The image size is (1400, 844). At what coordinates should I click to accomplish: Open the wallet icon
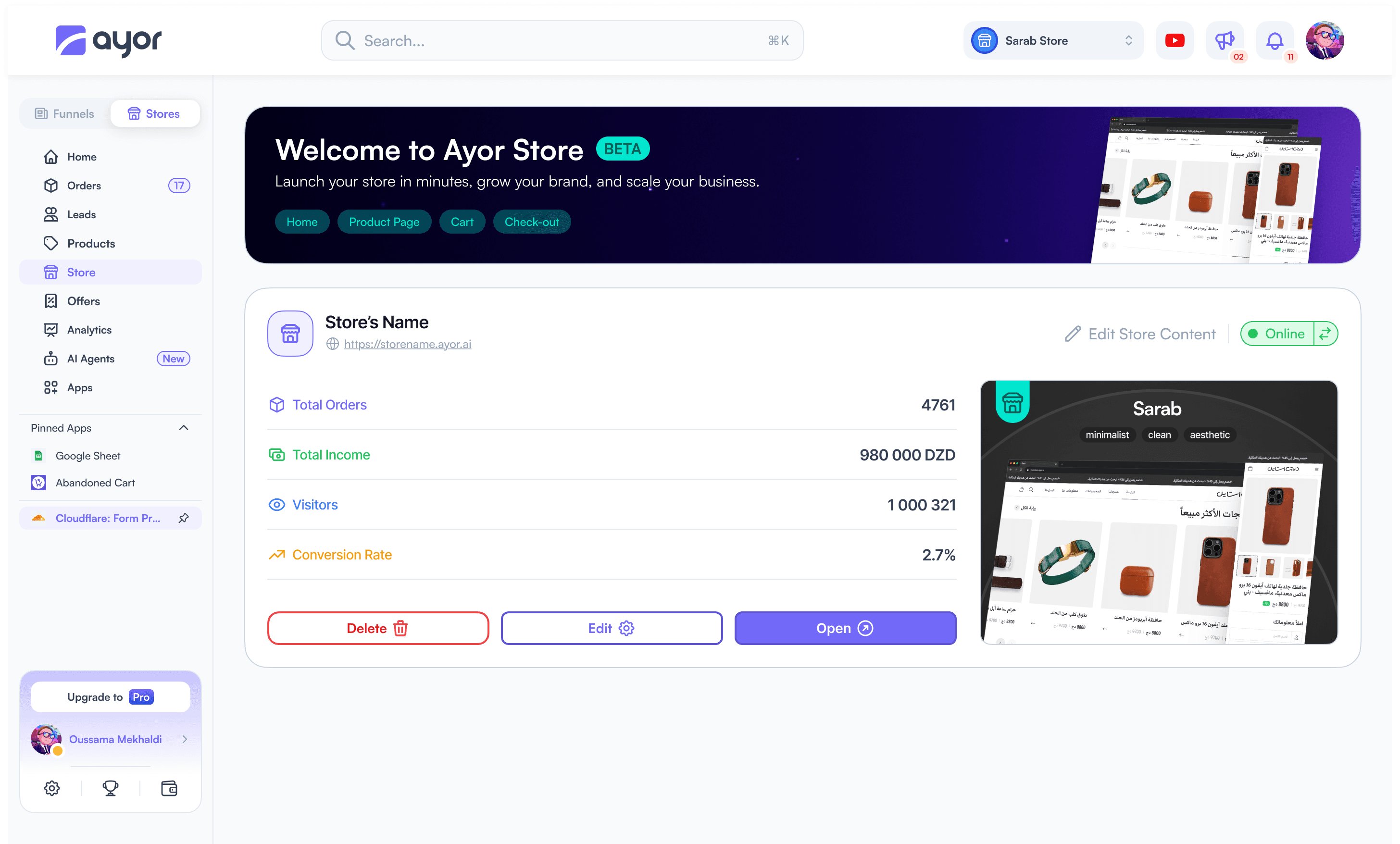(x=169, y=788)
